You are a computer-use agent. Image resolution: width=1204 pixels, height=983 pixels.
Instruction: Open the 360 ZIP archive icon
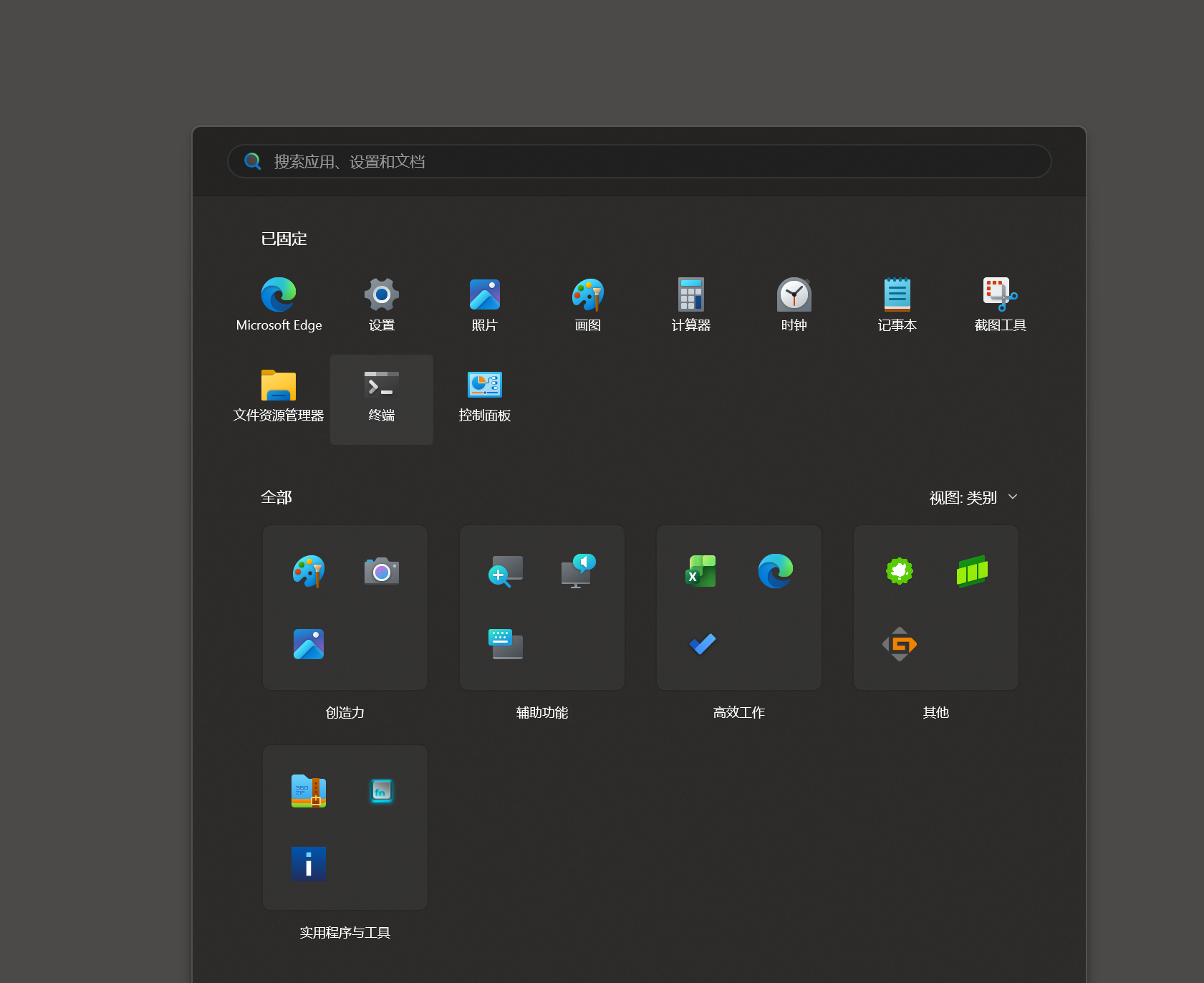pos(309,792)
